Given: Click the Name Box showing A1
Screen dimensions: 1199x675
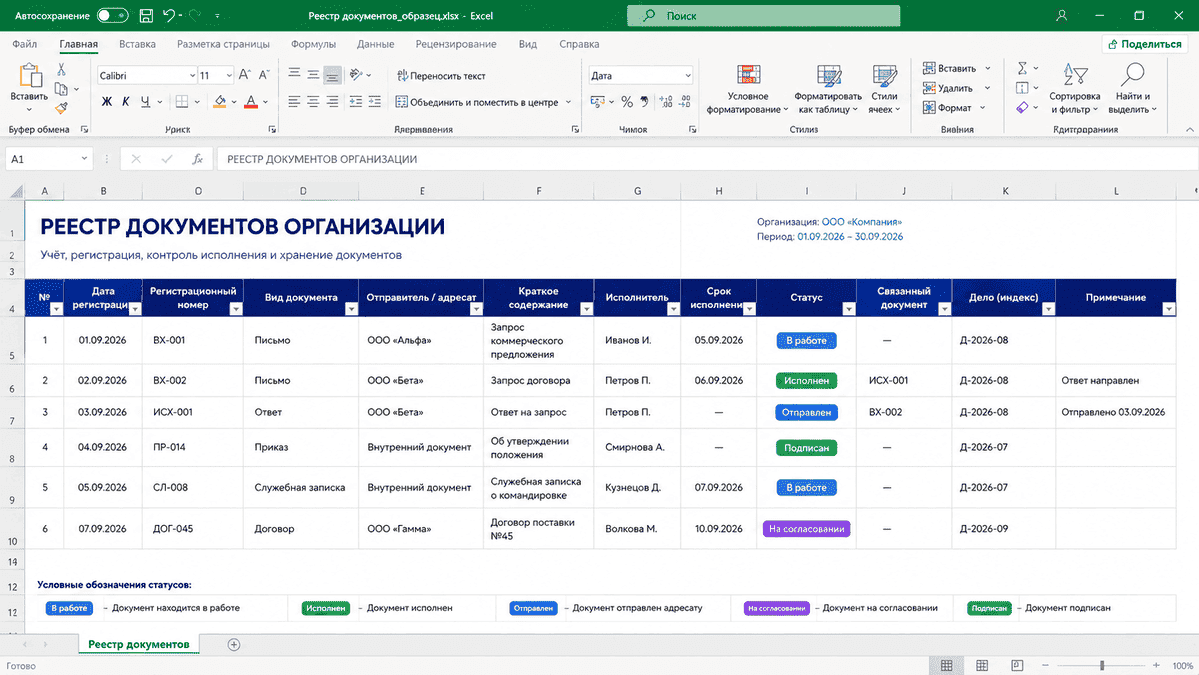Looking at the screenshot, I should tap(49, 159).
